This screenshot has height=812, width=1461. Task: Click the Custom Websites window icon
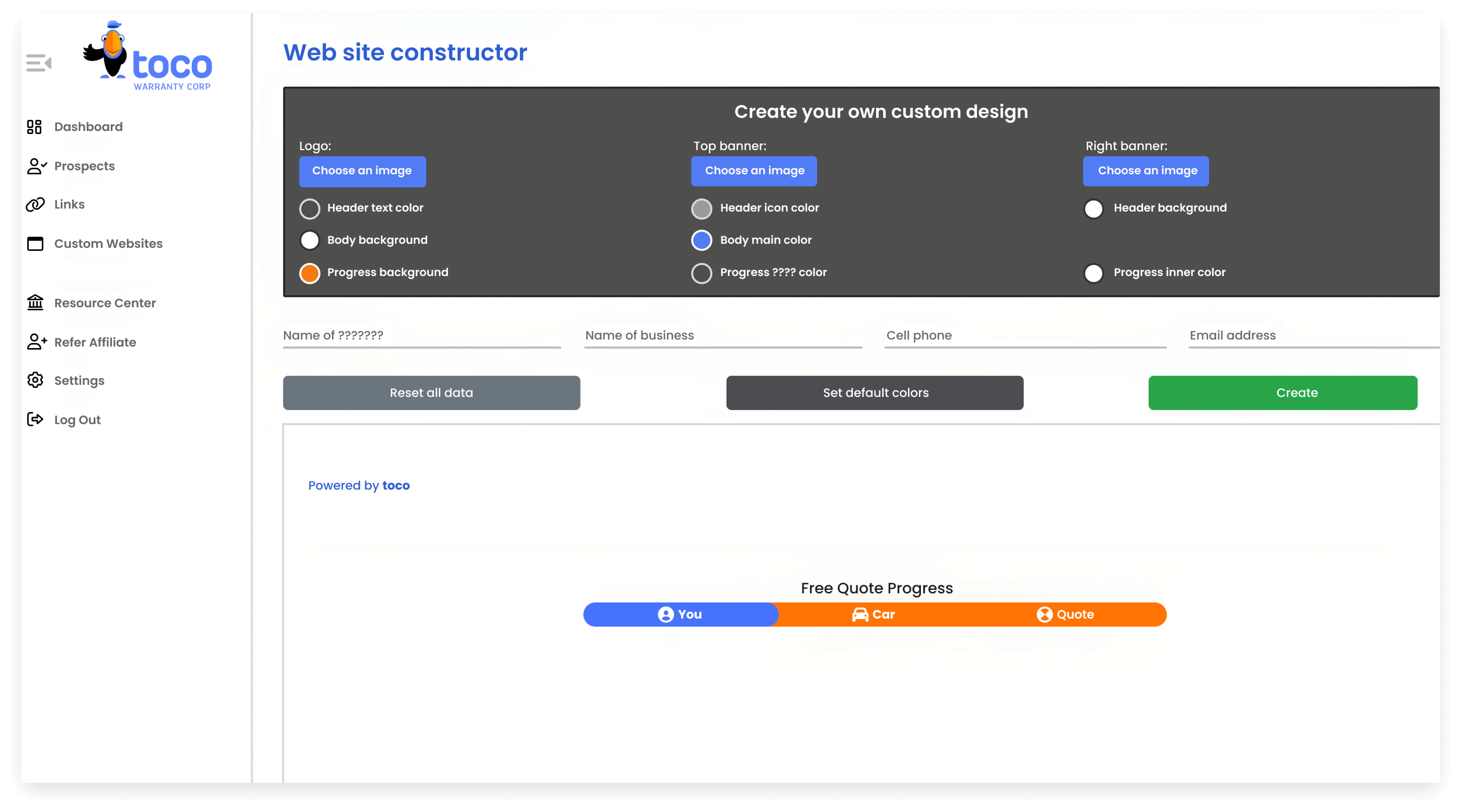pos(35,243)
